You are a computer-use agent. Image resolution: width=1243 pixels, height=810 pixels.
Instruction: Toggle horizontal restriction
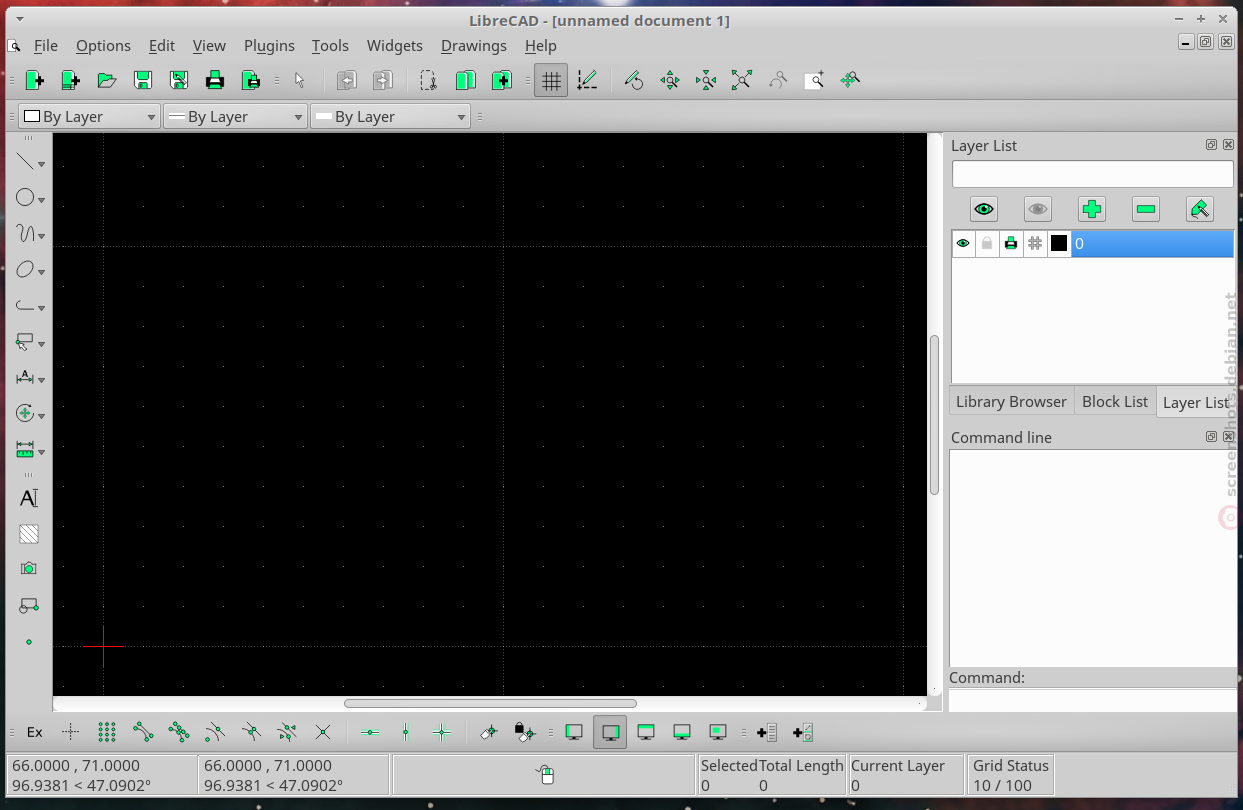point(369,732)
